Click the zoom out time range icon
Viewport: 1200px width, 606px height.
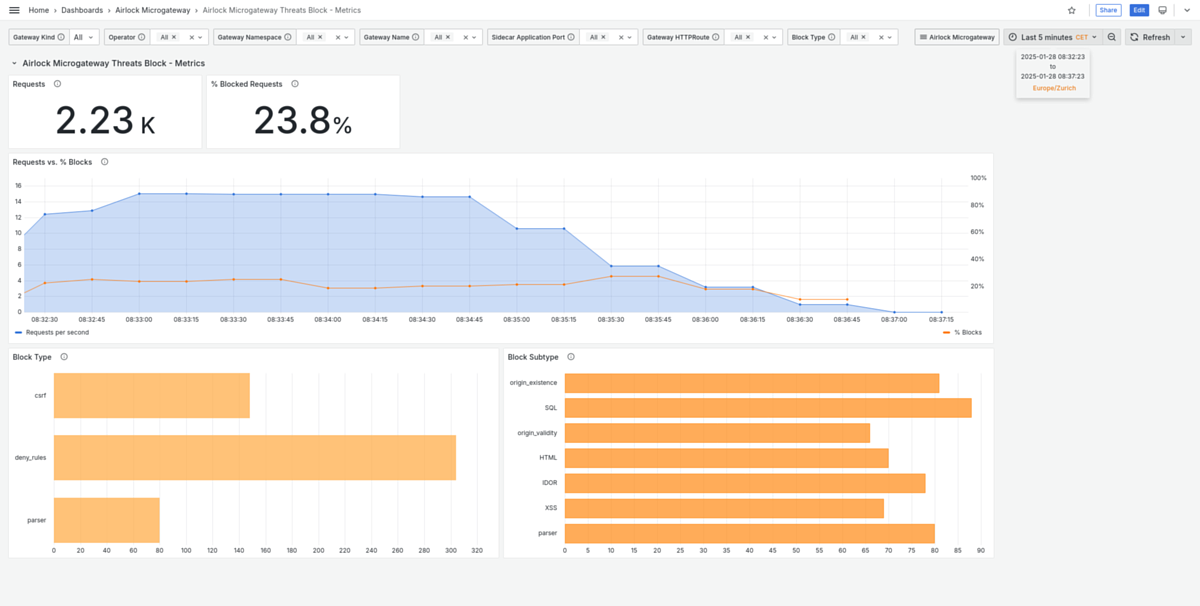pos(1112,37)
